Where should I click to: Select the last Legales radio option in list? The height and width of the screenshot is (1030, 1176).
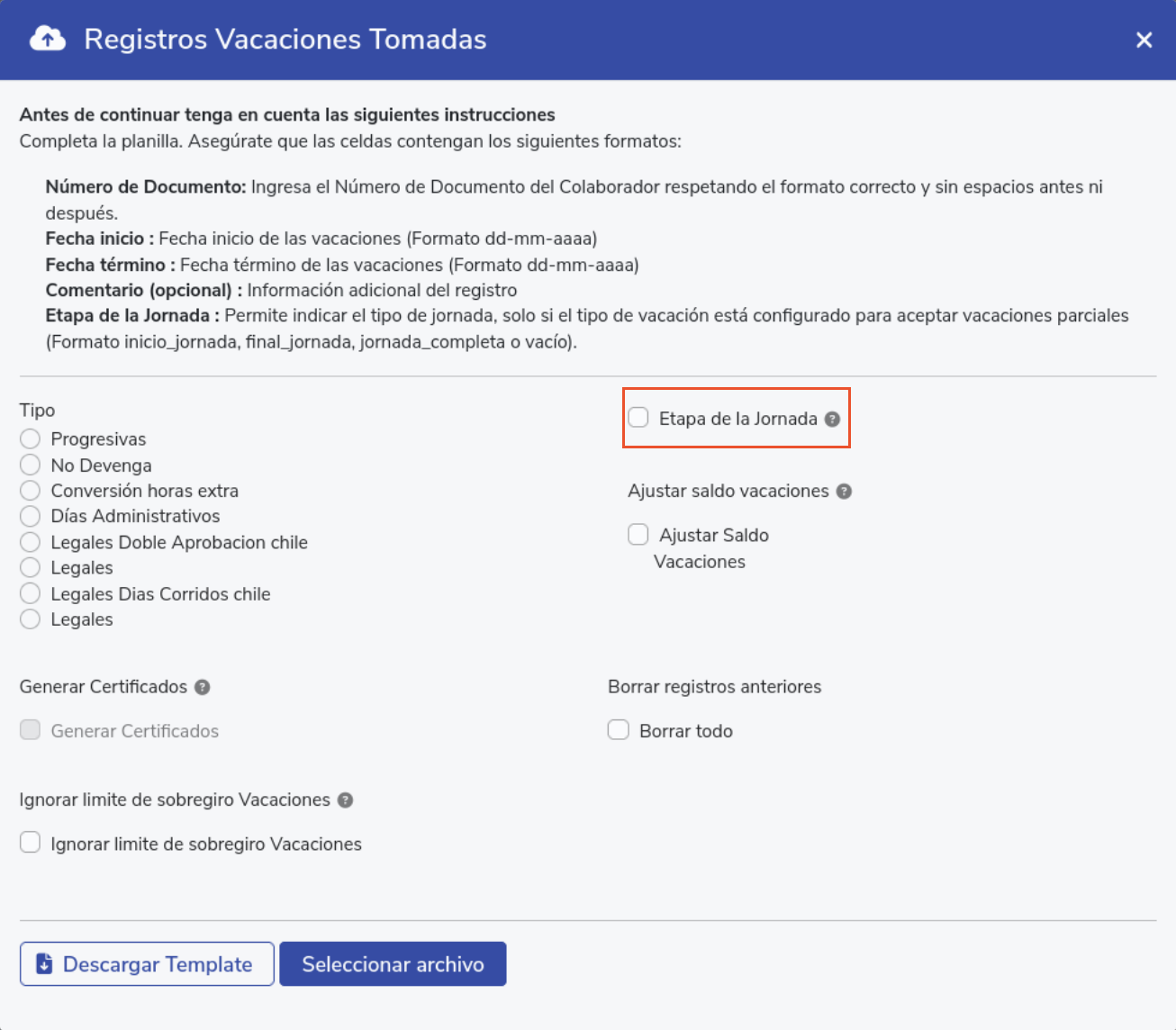31,619
